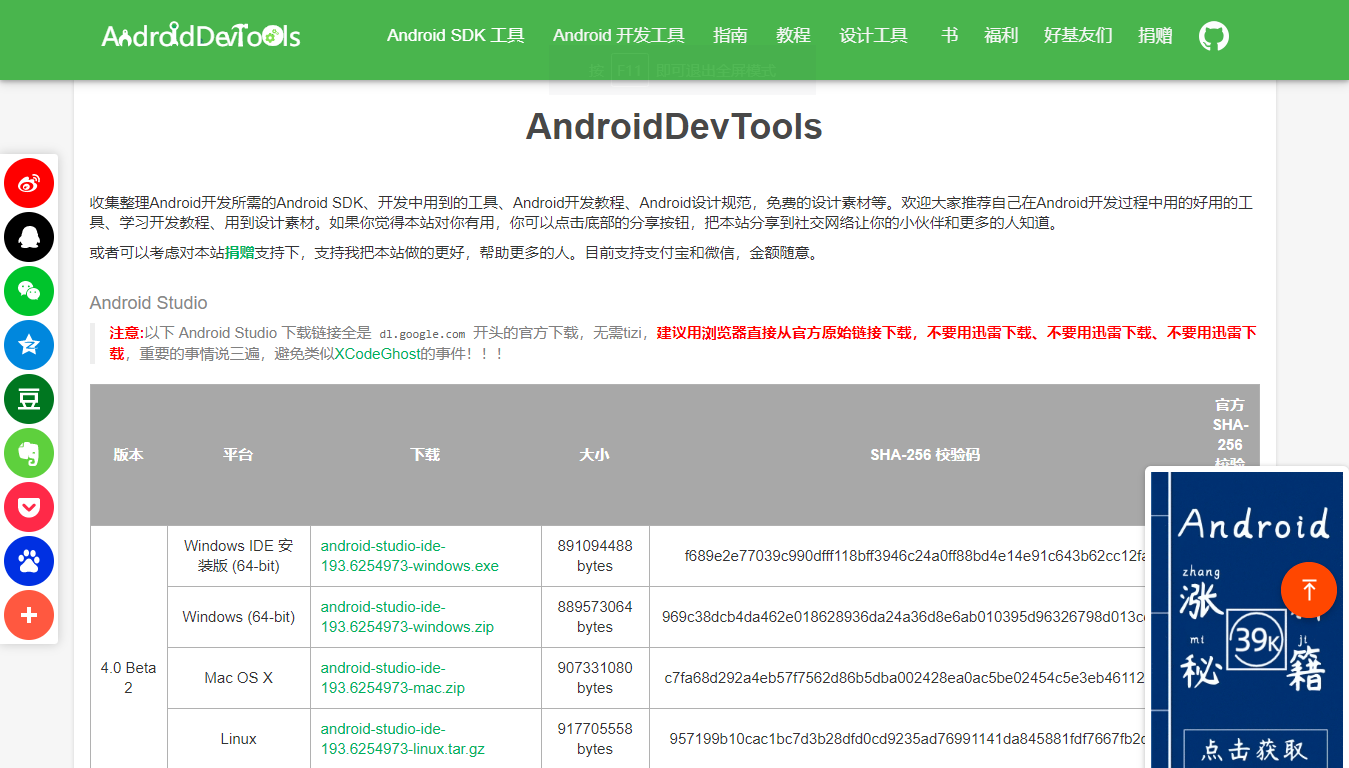The image size is (1349, 768).
Task: Follow the green 捐赠 link in paragraph
Action: click(x=239, y=253)
